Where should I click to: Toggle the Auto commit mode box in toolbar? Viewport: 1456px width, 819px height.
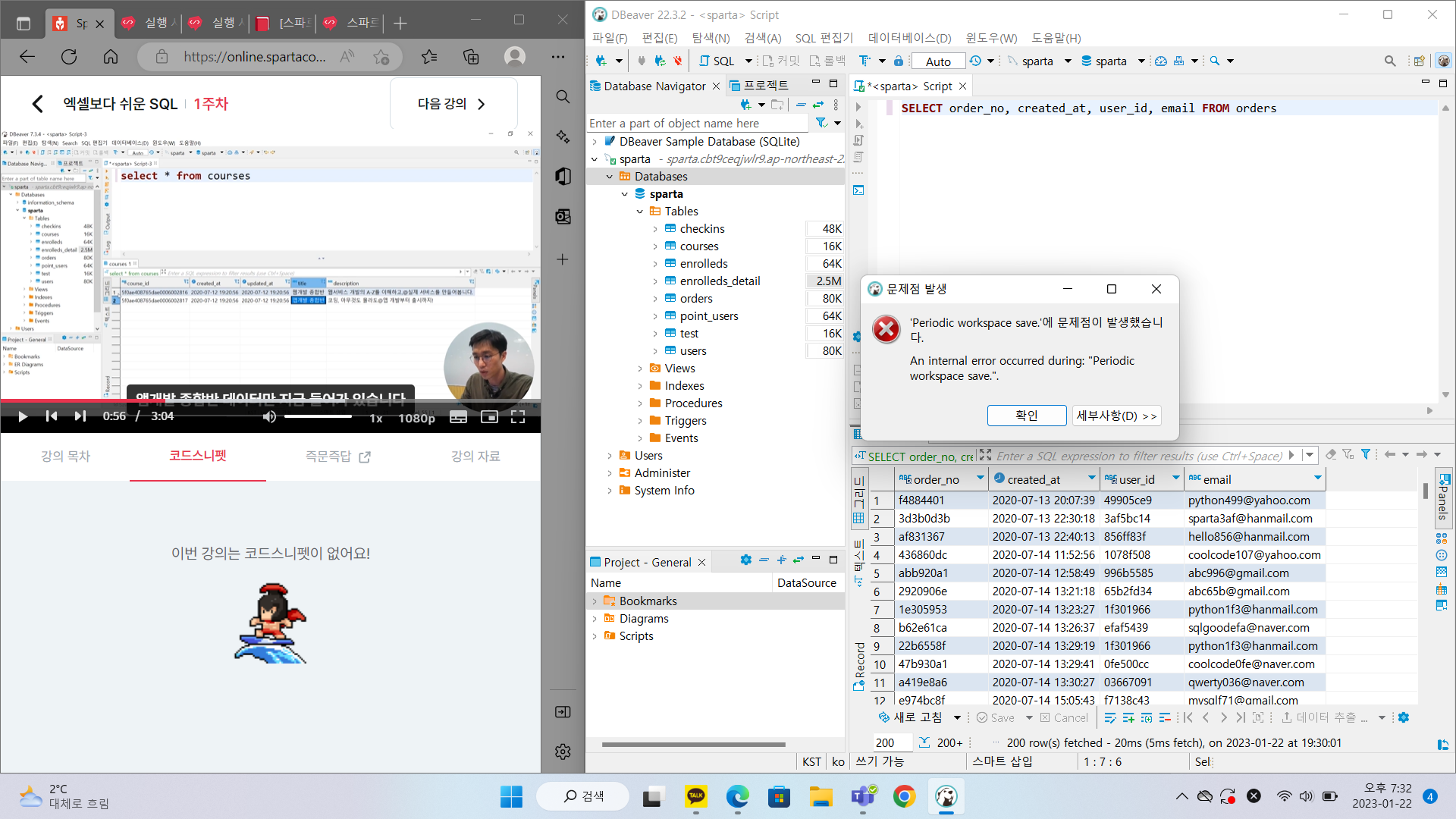(x=938, y=61)
